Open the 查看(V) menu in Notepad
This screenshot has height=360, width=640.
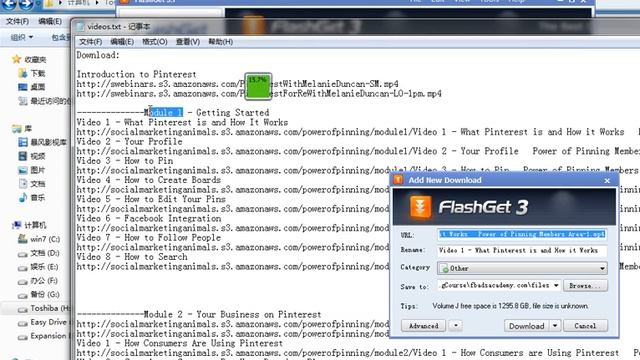pyautogui.click(x=187, y=42)
